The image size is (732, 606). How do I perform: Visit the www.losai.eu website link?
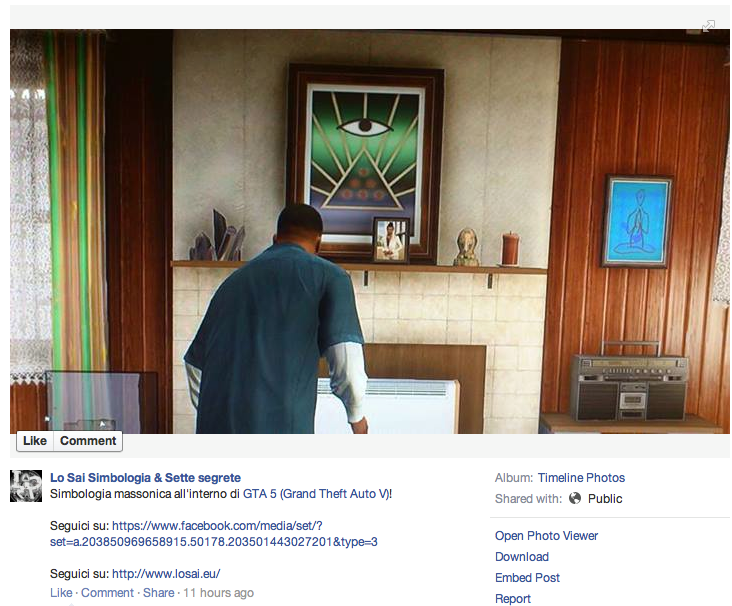coord(166,573)
